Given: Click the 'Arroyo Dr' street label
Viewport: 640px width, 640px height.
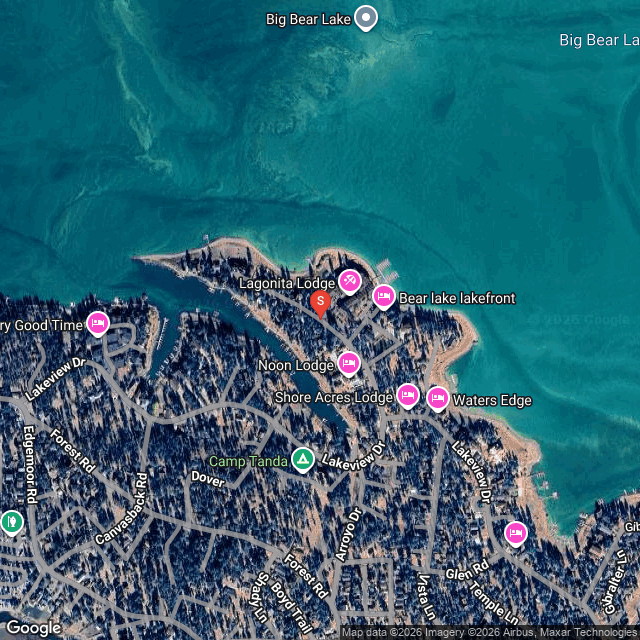Looking at the screenshot, I should click(x=348, y=534).
